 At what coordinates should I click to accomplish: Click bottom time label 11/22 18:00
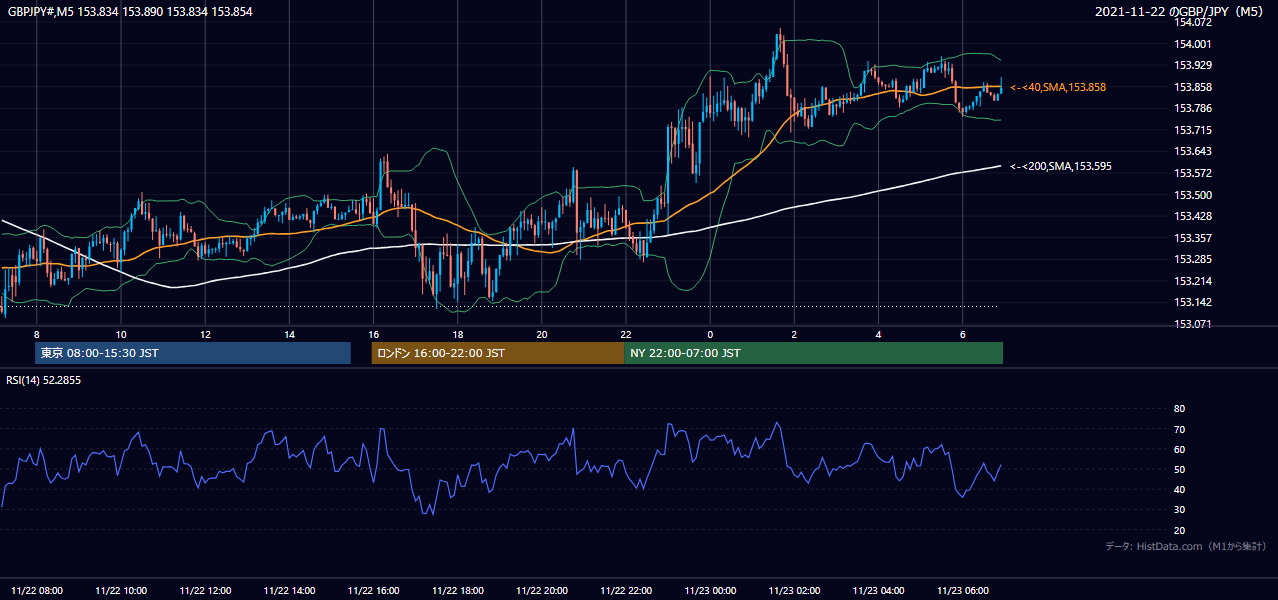457,591
